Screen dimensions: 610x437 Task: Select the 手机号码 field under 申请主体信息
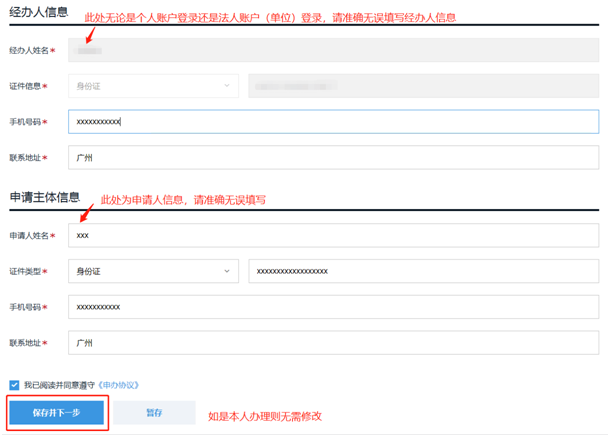tap(333, 307)
